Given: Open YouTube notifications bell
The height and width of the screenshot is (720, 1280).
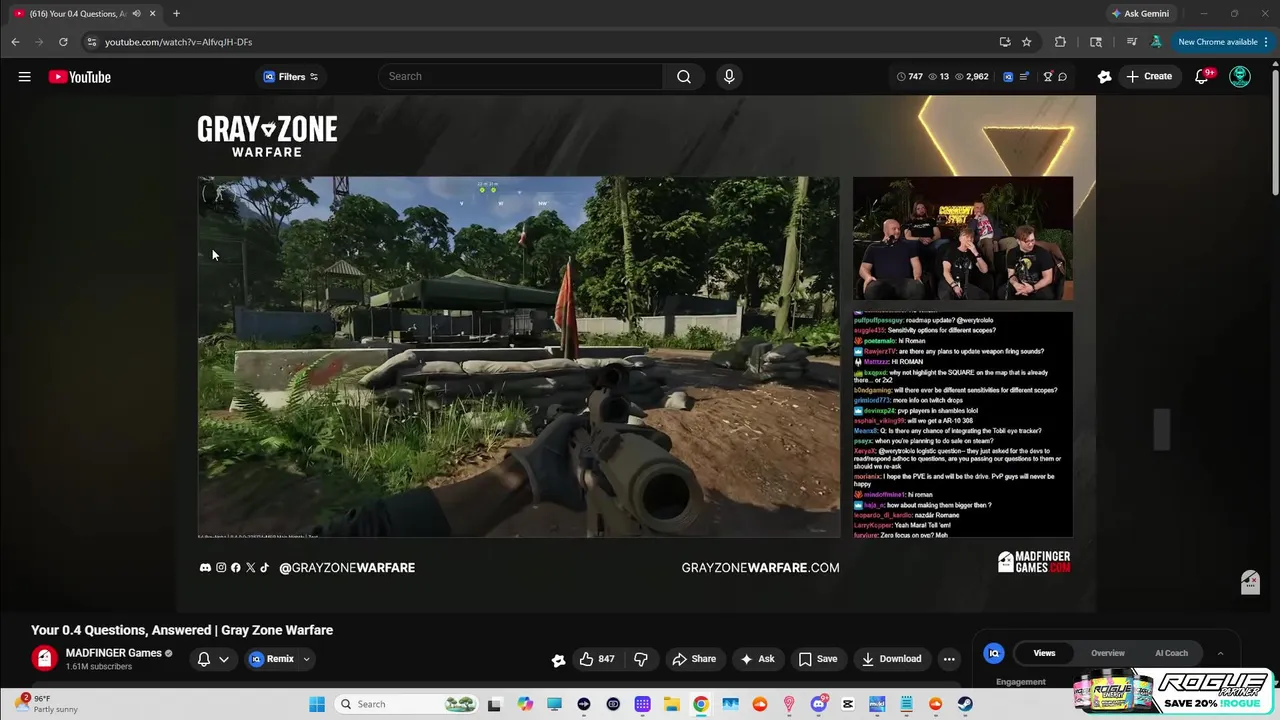Looking at the screenshot, I should tap(1202, 76).
